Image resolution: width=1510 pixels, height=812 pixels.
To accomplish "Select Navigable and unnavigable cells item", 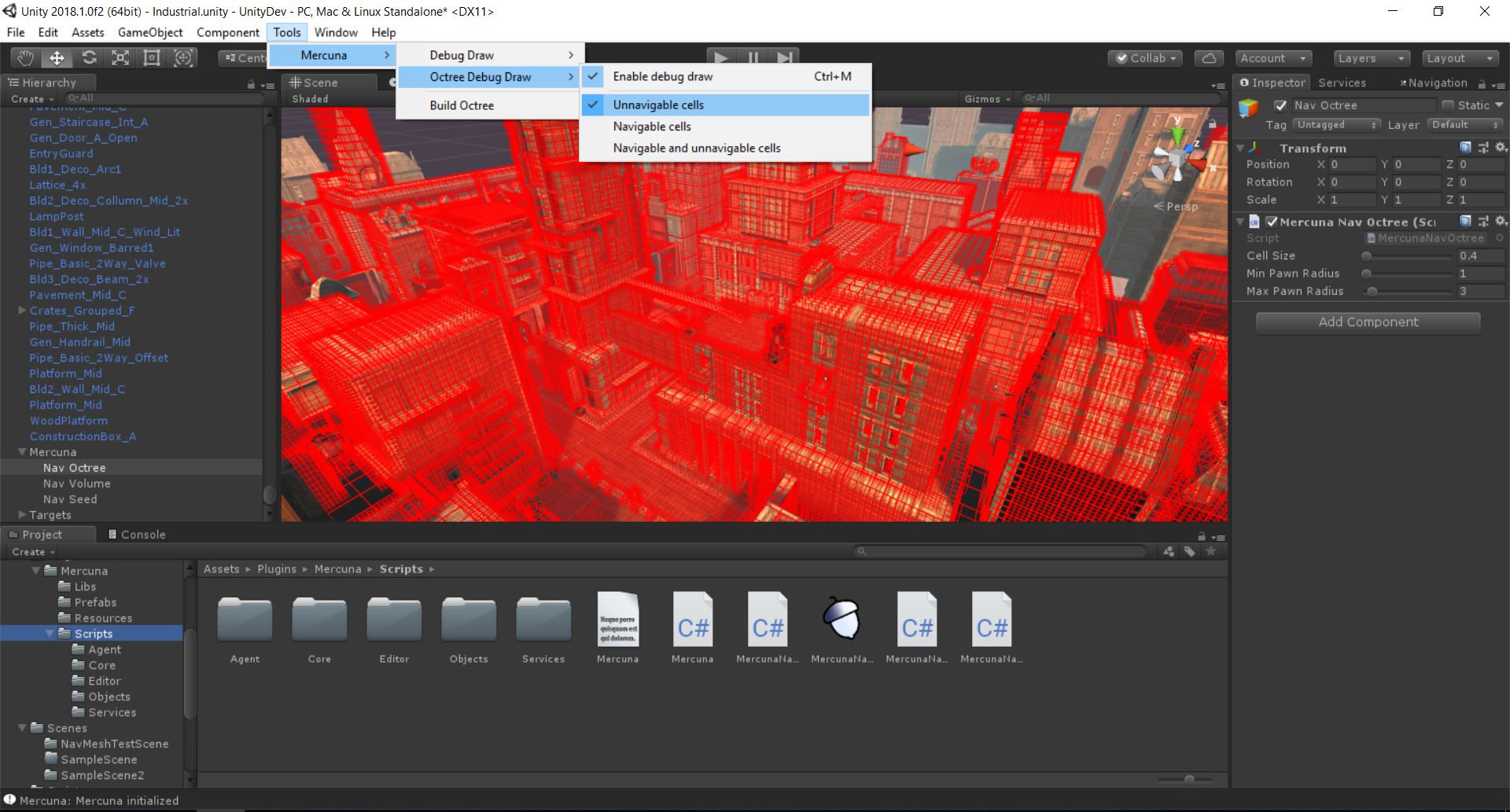I will tap(726, 148).
